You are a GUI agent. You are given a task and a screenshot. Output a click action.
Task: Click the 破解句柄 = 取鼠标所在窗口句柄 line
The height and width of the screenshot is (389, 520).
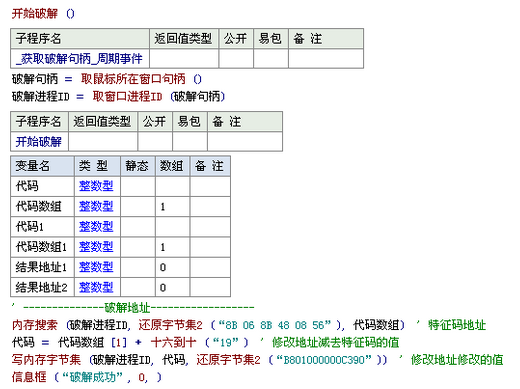(107, 79)
